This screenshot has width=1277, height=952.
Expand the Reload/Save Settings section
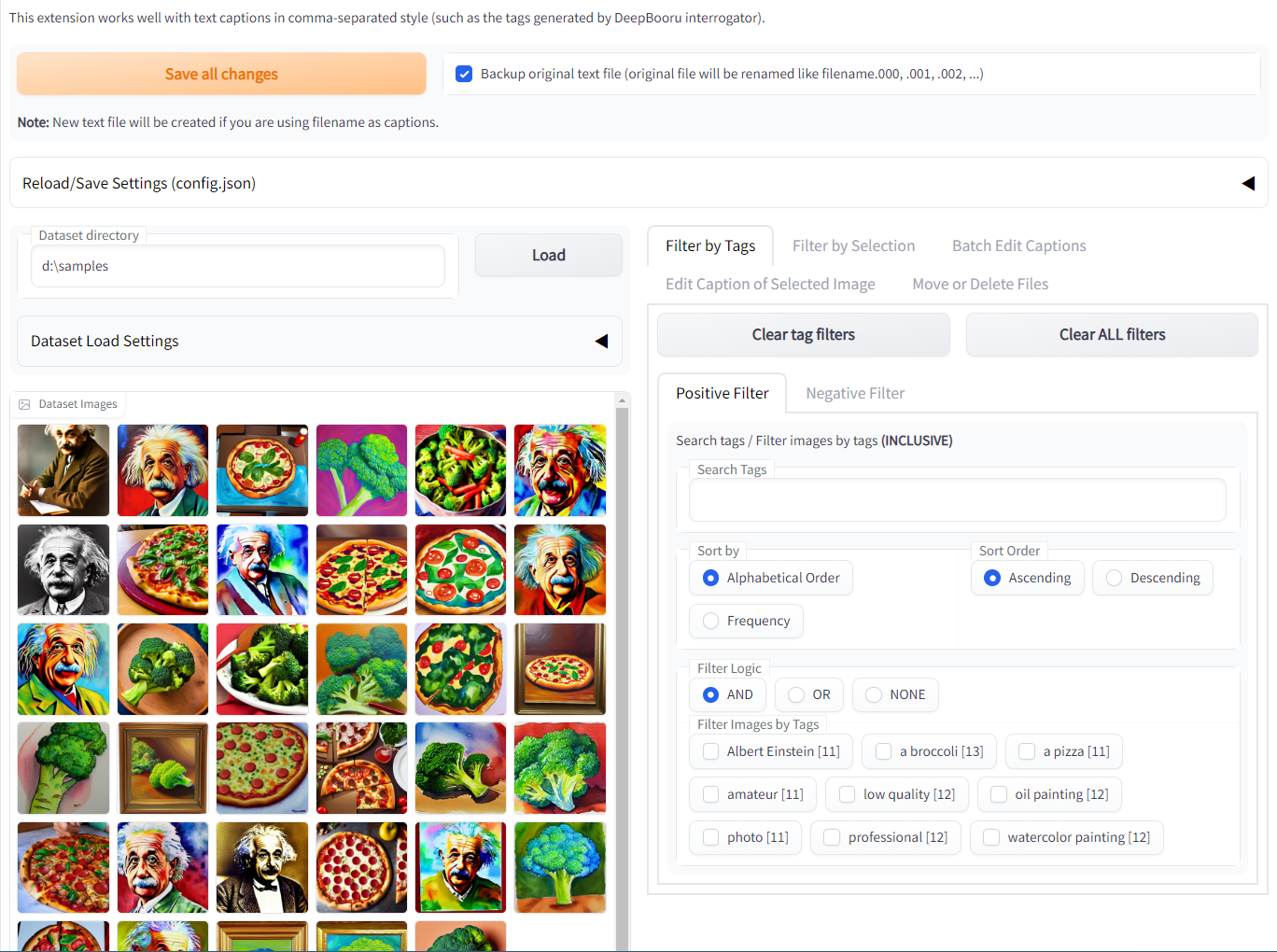coord(1248,183)
